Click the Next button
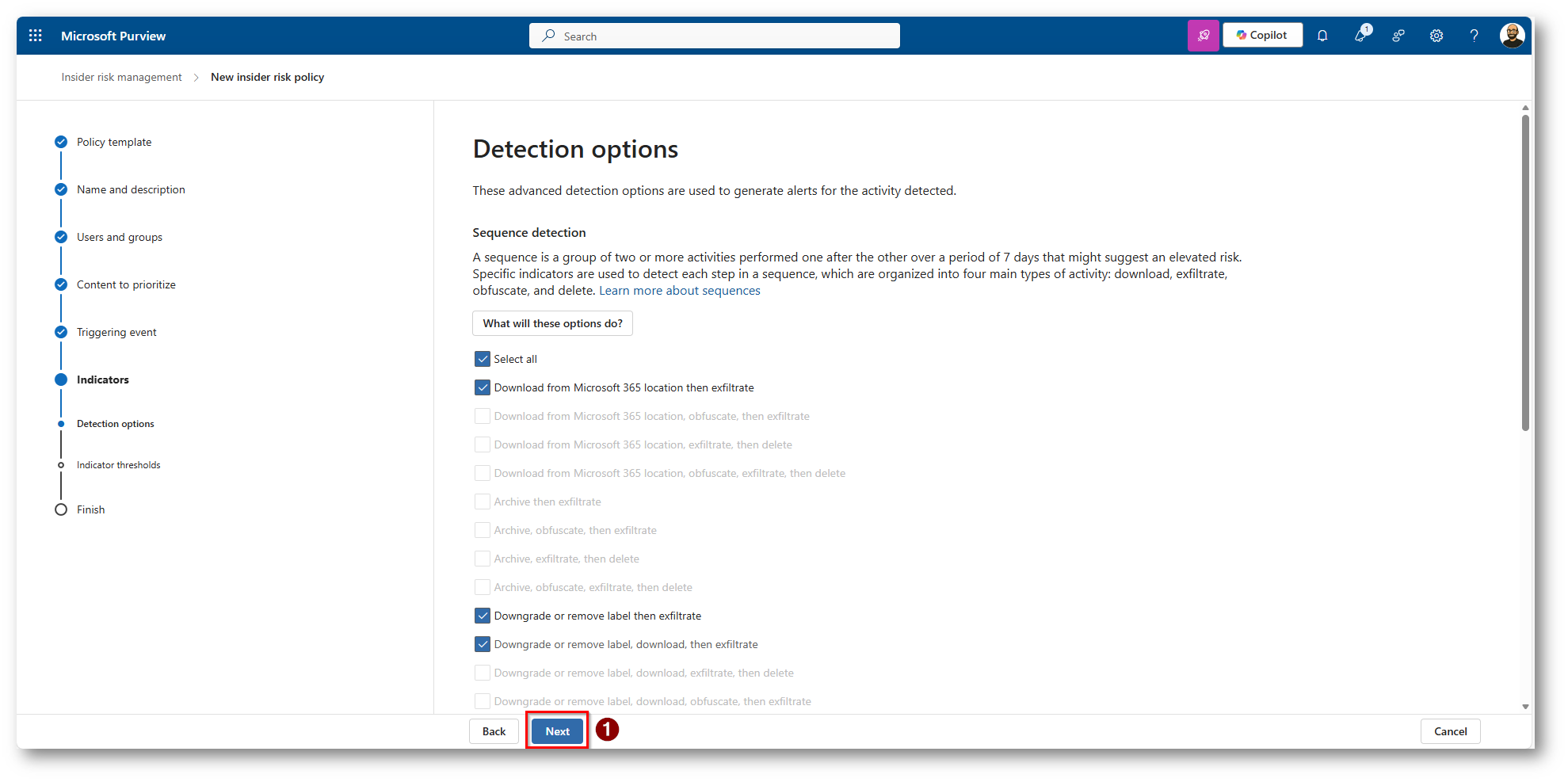Viewport: 1568px width, 782px height. (557, 731)
